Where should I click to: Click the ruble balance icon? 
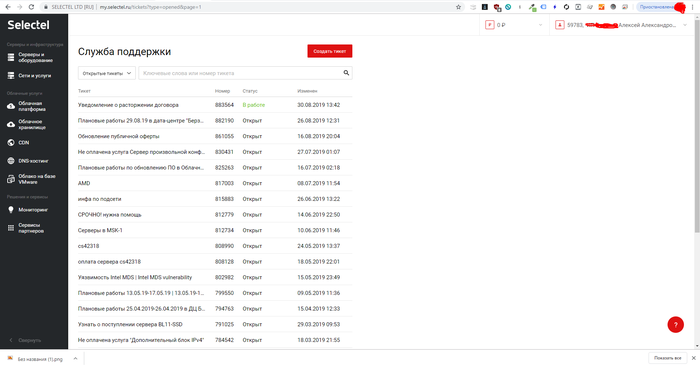(x=489, y=25)
